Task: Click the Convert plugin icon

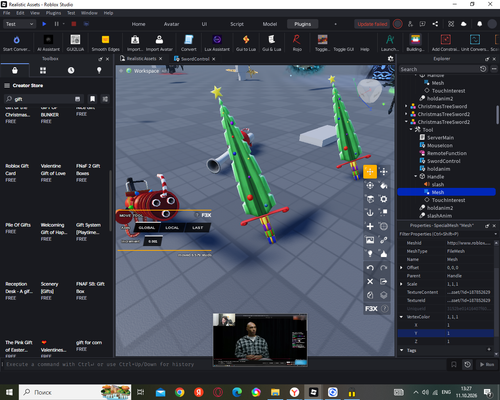Action: coord(189,43)
